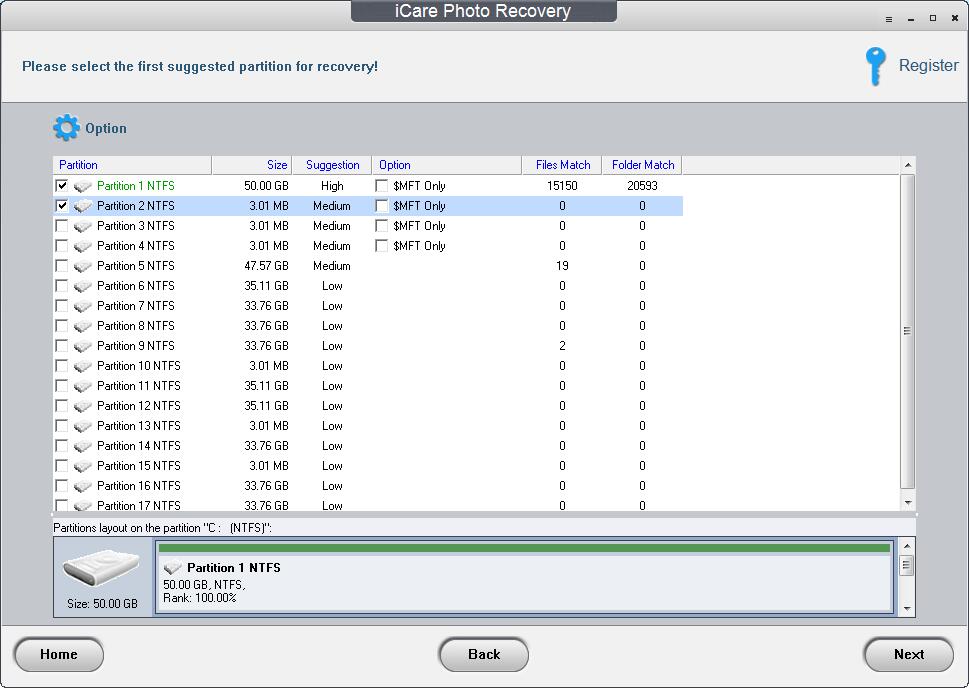Proceed with the Next button

click(x=908, y=654)
